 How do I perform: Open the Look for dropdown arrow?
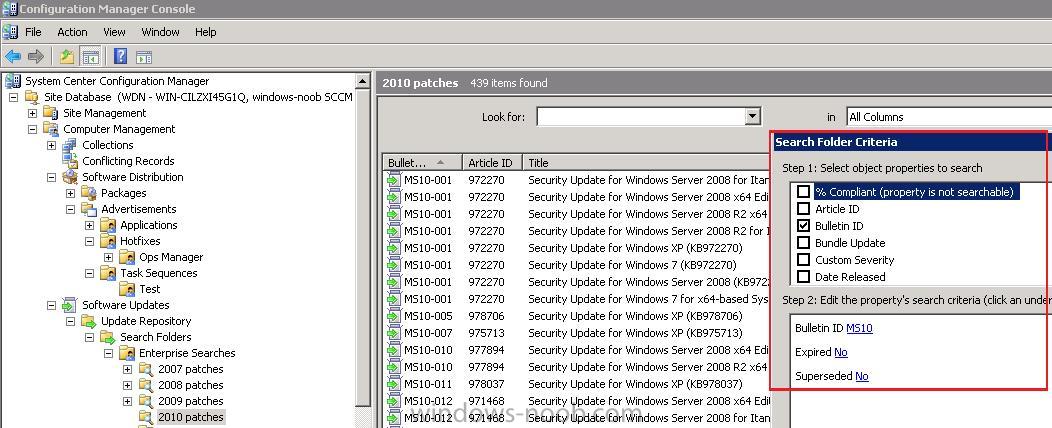(x=751, y=117)
